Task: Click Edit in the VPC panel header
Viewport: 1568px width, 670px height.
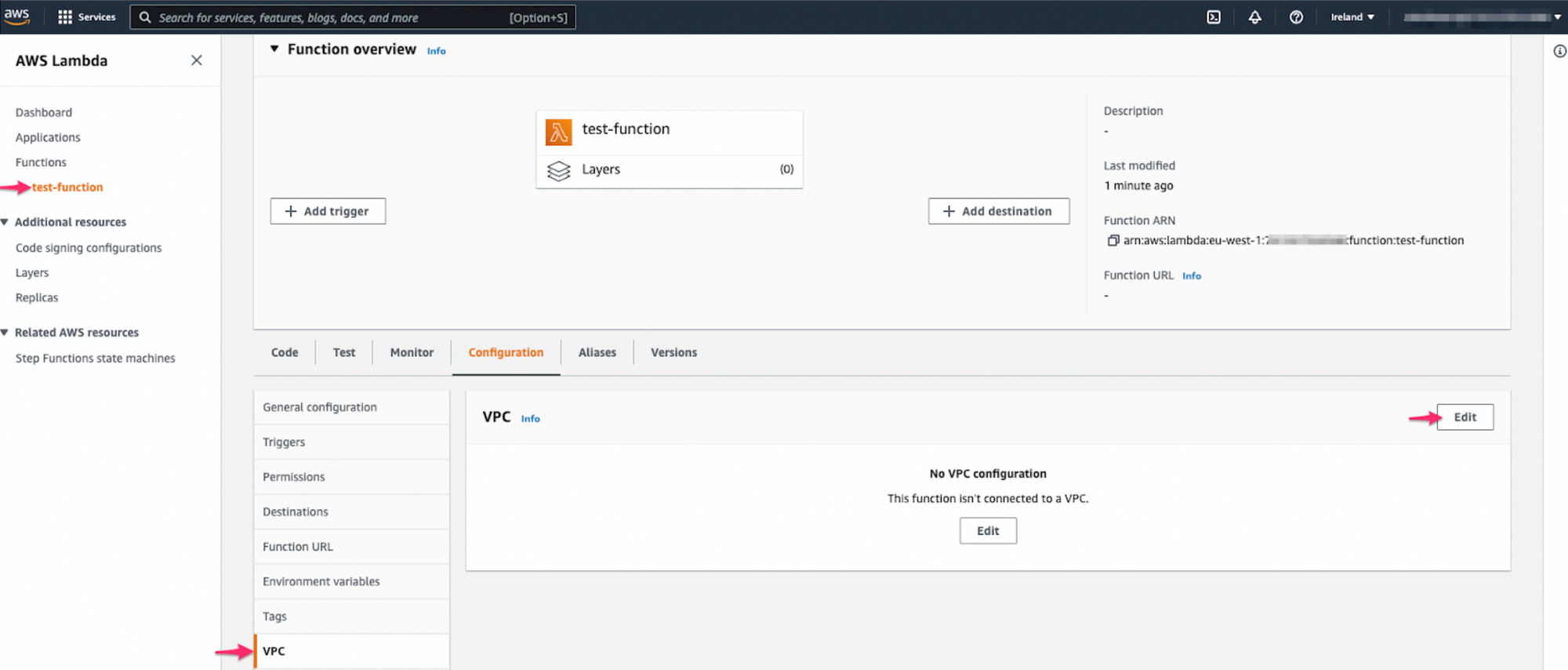Action: point(1464,417)
